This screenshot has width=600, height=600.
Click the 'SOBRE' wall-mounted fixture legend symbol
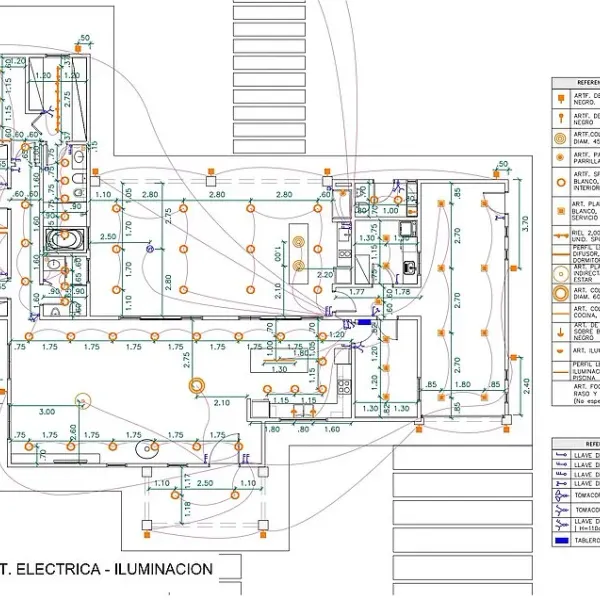tap(561, 332)
